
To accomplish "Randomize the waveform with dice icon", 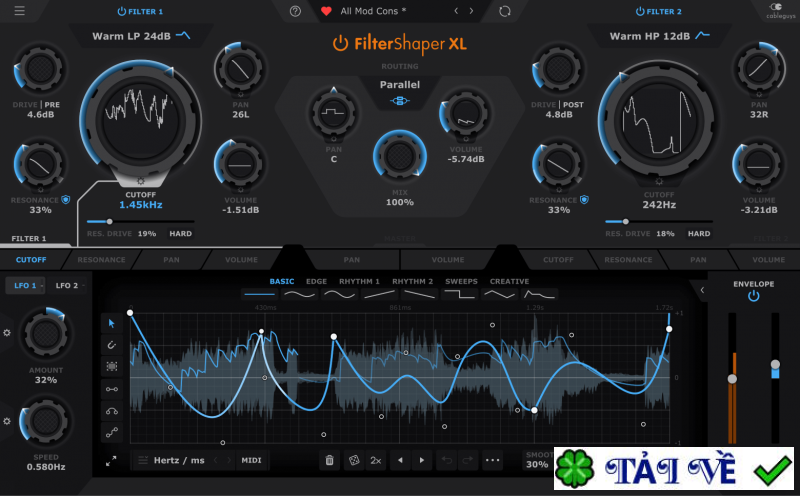I will (353, 460).
